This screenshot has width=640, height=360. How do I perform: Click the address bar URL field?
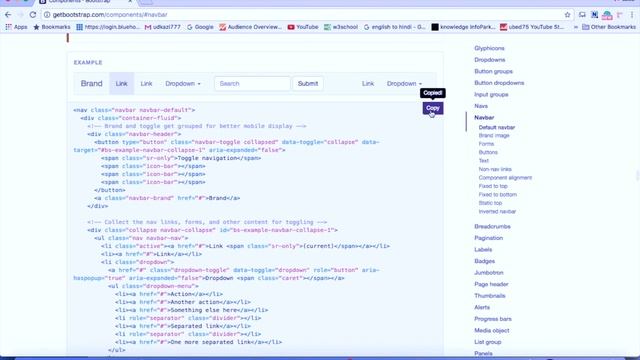tap(302, 15)
